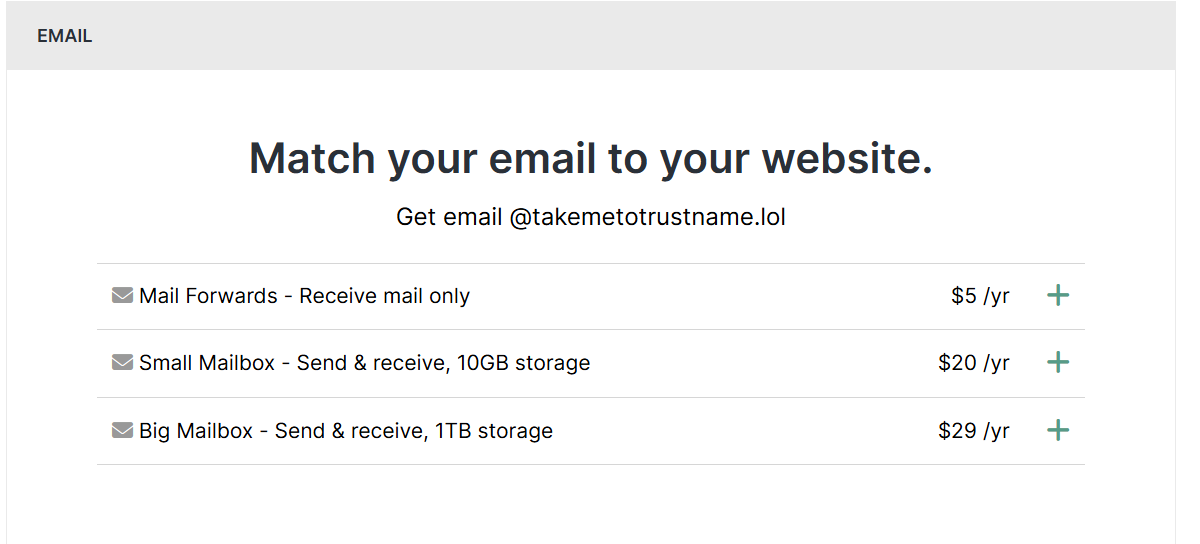Add the Small Mailbox plan with plus icon
Screen dimensions: 1200x544
(1057, 363)
